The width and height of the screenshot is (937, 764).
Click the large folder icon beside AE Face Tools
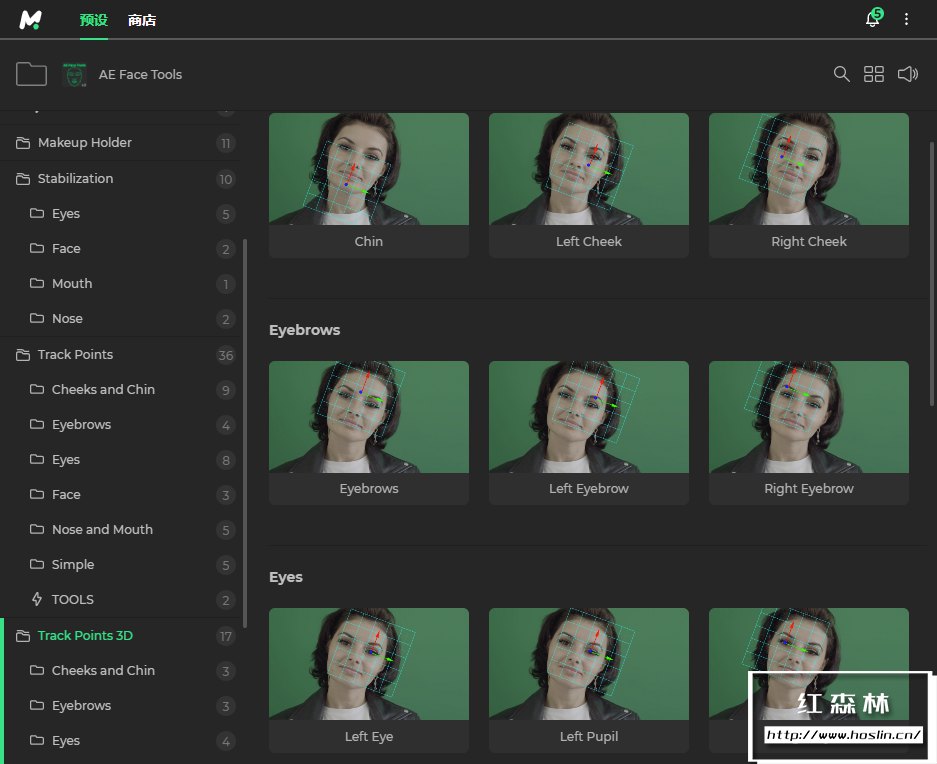(32, 74)
